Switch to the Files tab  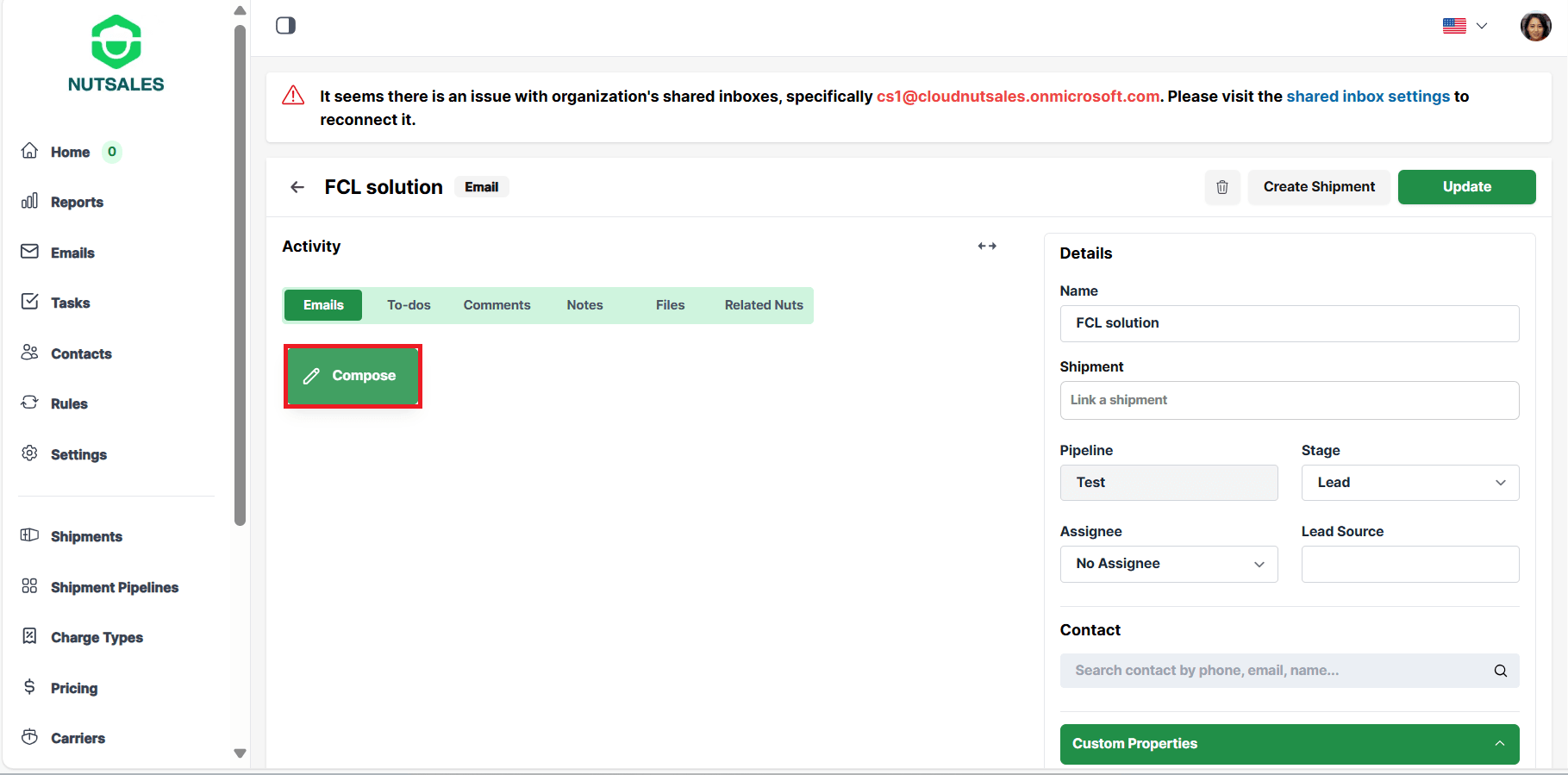tap(670, 305)
